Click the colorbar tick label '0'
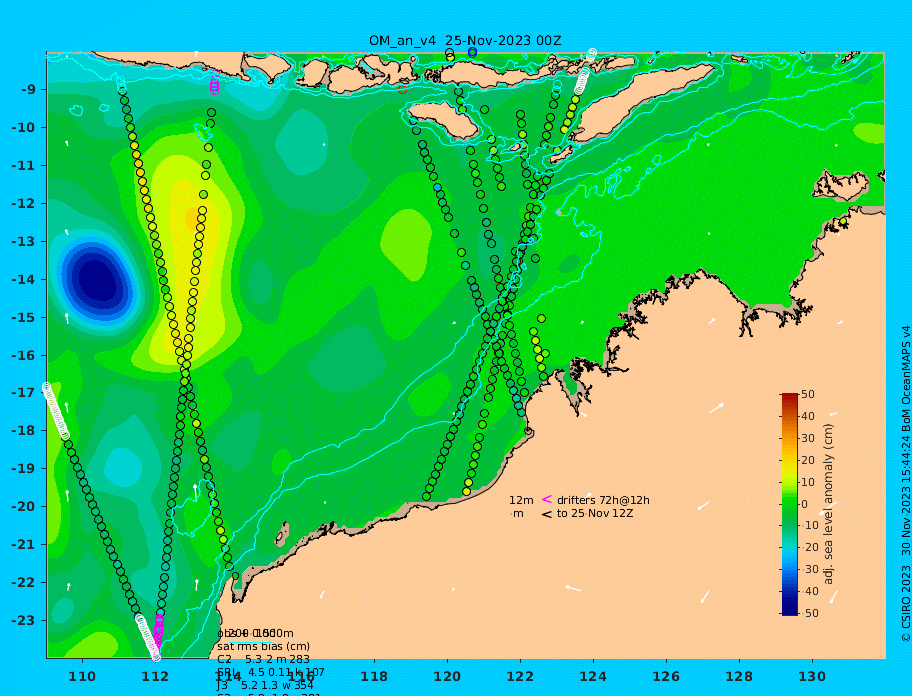This screenshot has width=912, height=696. tap(805, 504)
